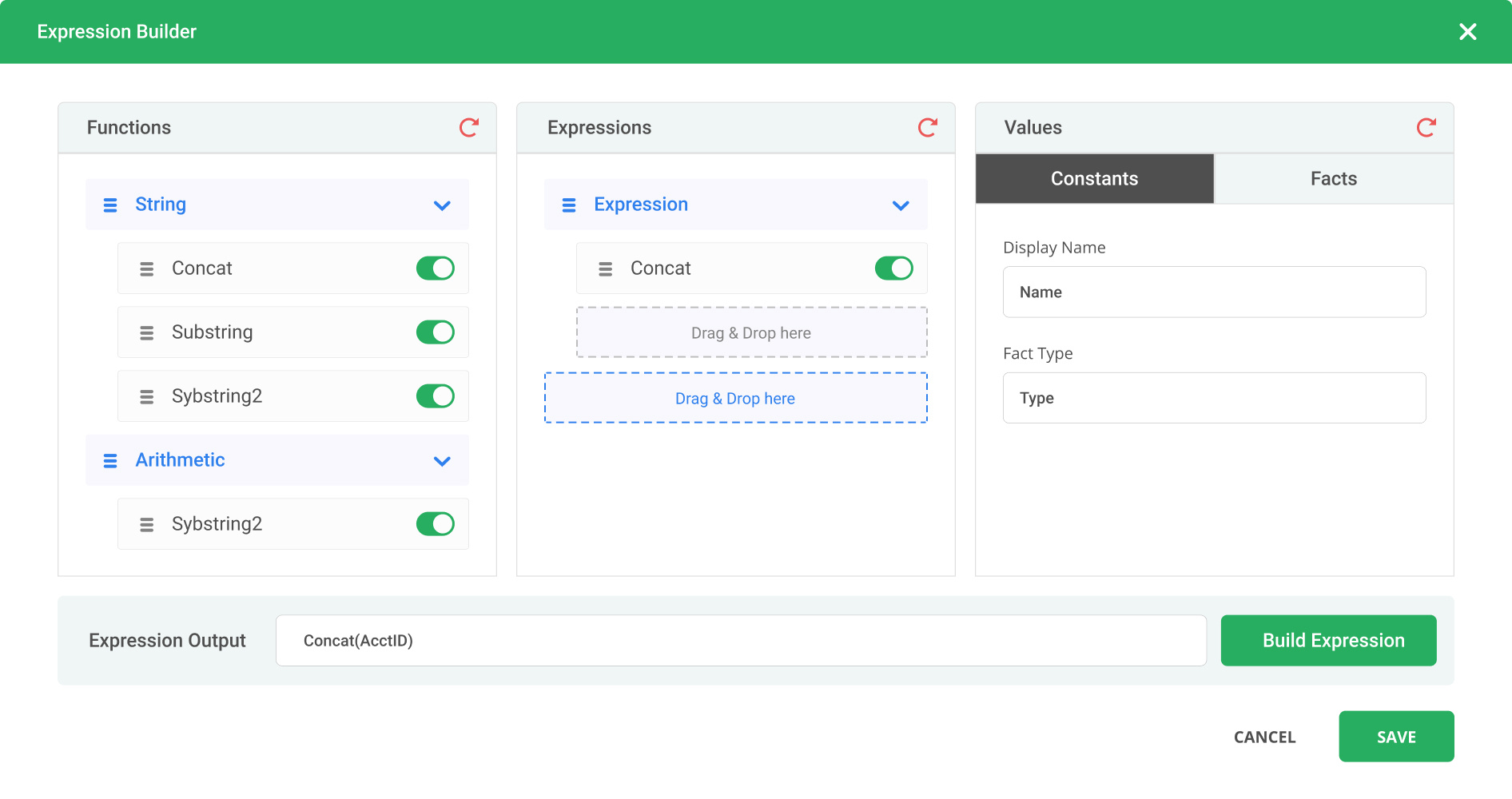Grab drag handle of Sybstring2 under String
Viewport: 1512px width, 799px height.
tap(147, 397)
